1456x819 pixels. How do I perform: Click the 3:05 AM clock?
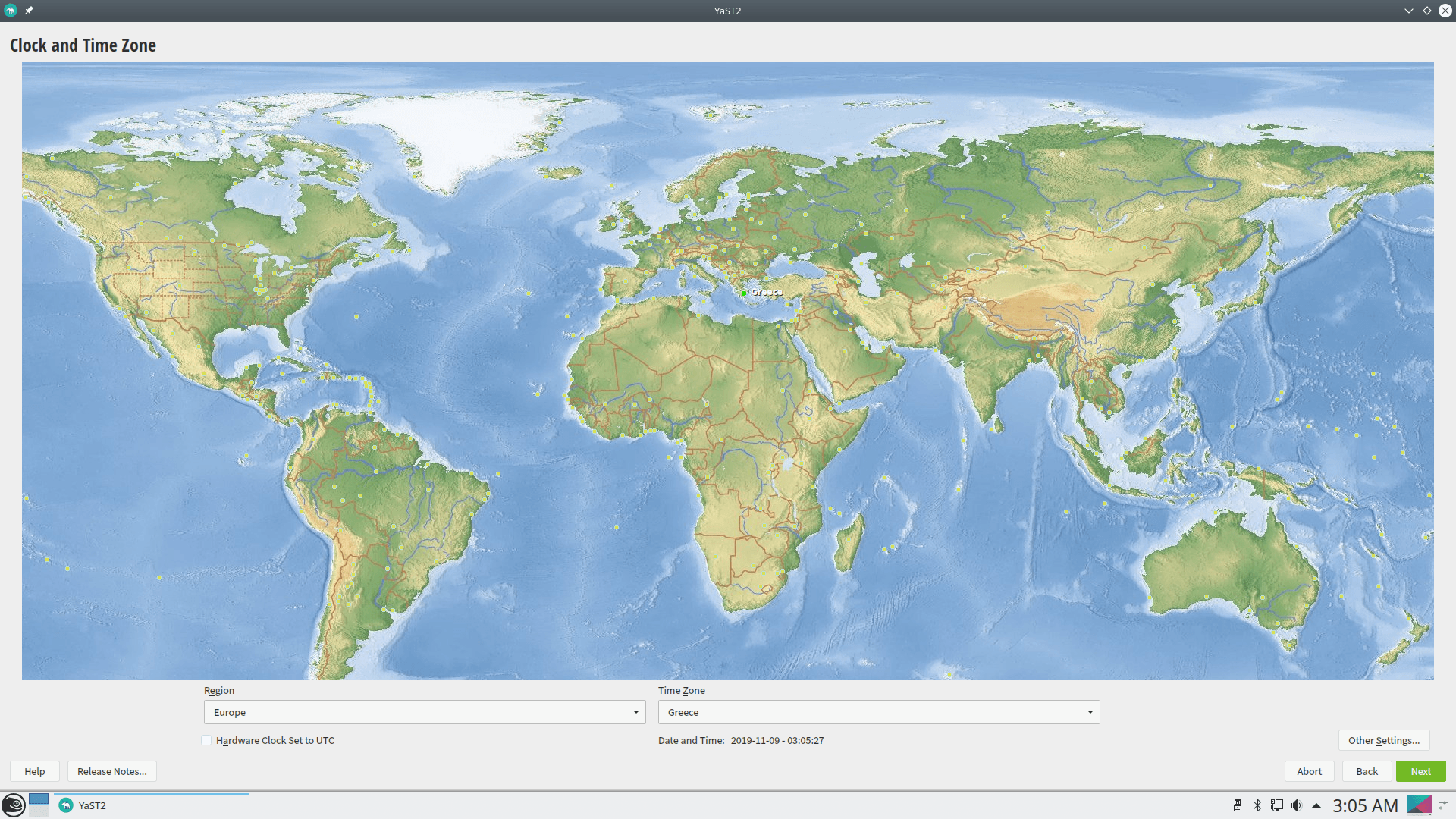click(1365, 805)
